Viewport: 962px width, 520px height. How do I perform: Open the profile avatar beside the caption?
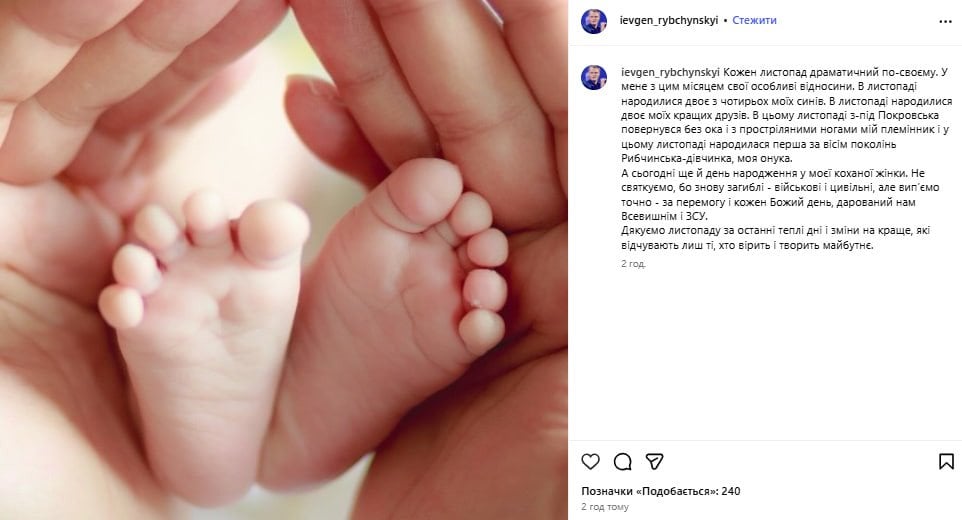(x=594, y=77)
